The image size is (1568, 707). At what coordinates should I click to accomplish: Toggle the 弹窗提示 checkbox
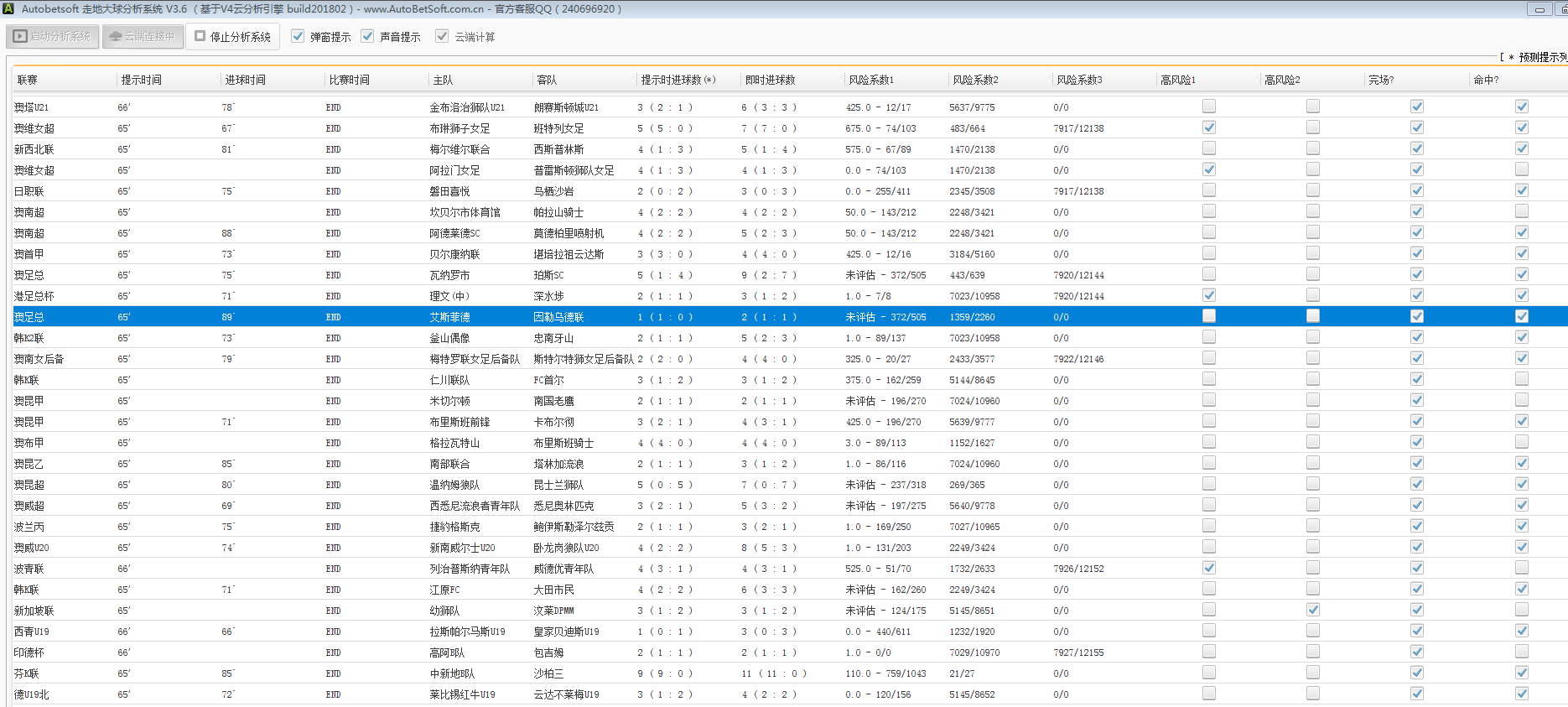coord(298,36)
